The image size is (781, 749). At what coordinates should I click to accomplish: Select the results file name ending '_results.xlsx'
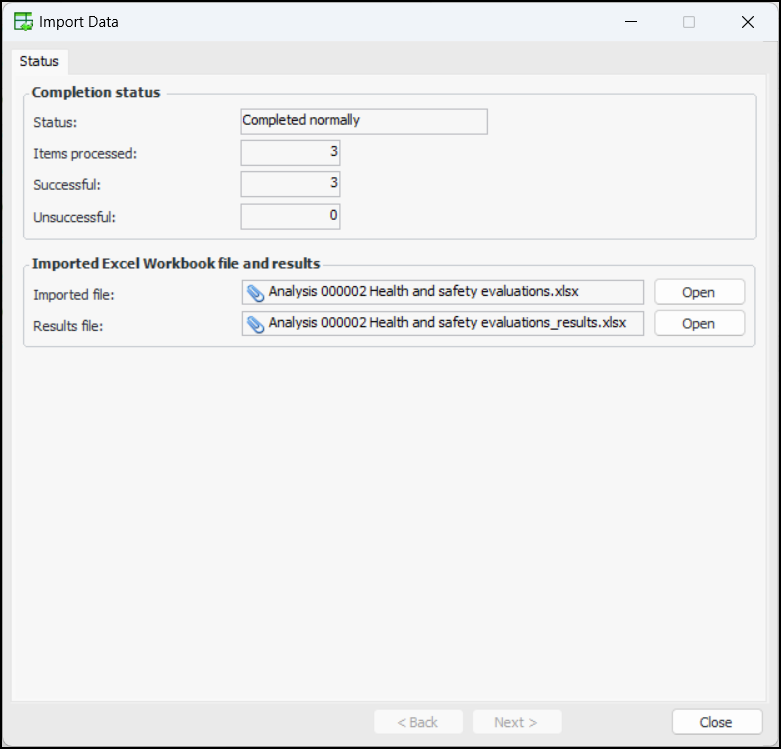(447, 323)
